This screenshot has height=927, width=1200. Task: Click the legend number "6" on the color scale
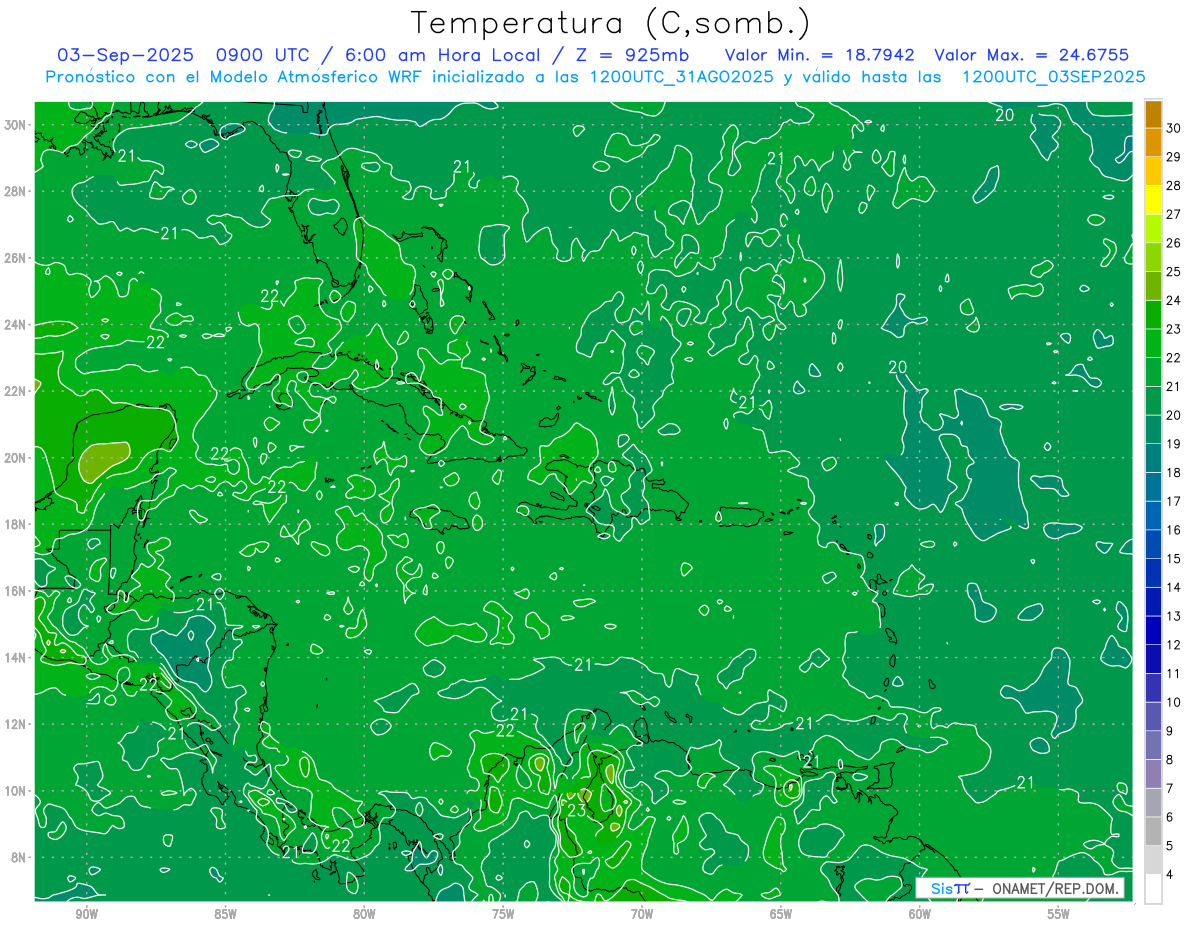click(1171, 817)
